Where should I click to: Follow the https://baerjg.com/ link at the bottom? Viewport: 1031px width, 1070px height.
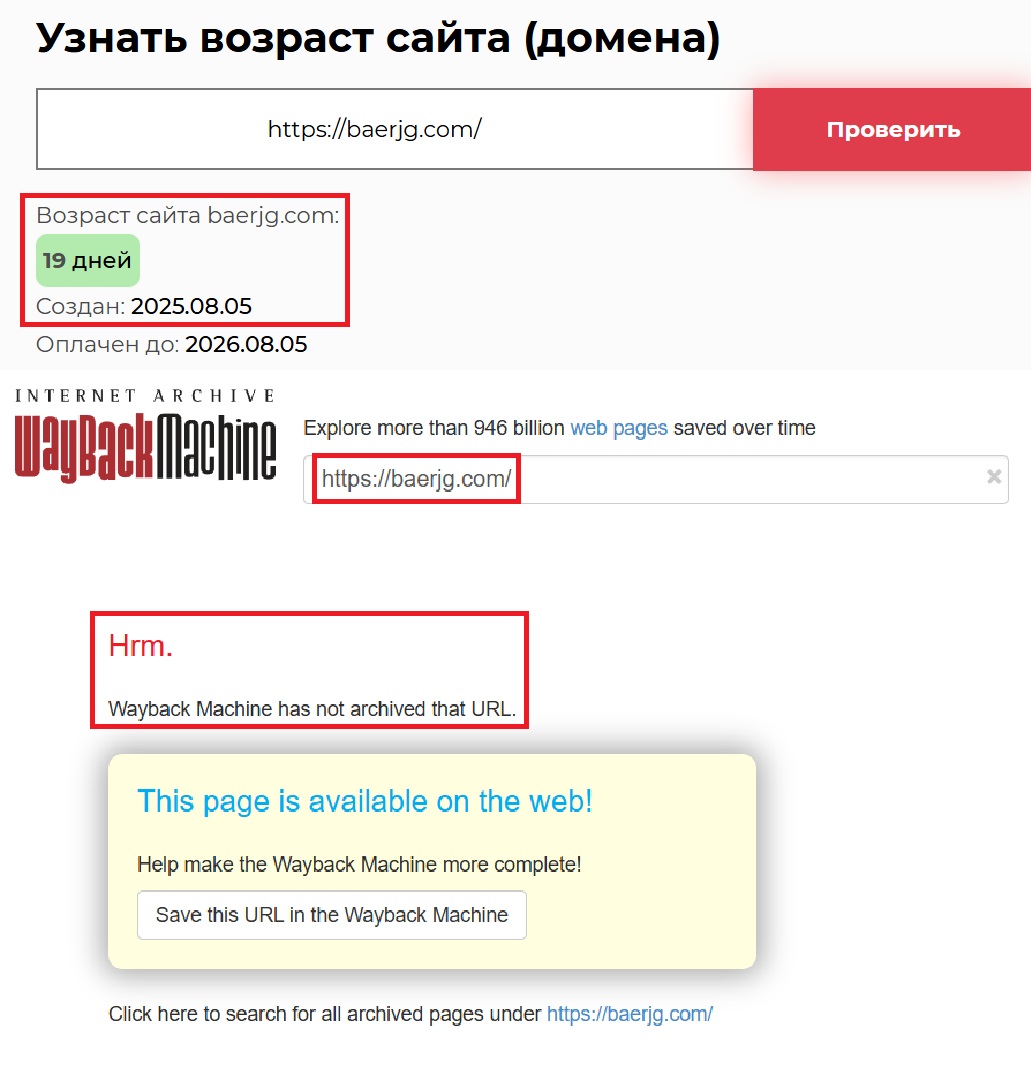629,1013
